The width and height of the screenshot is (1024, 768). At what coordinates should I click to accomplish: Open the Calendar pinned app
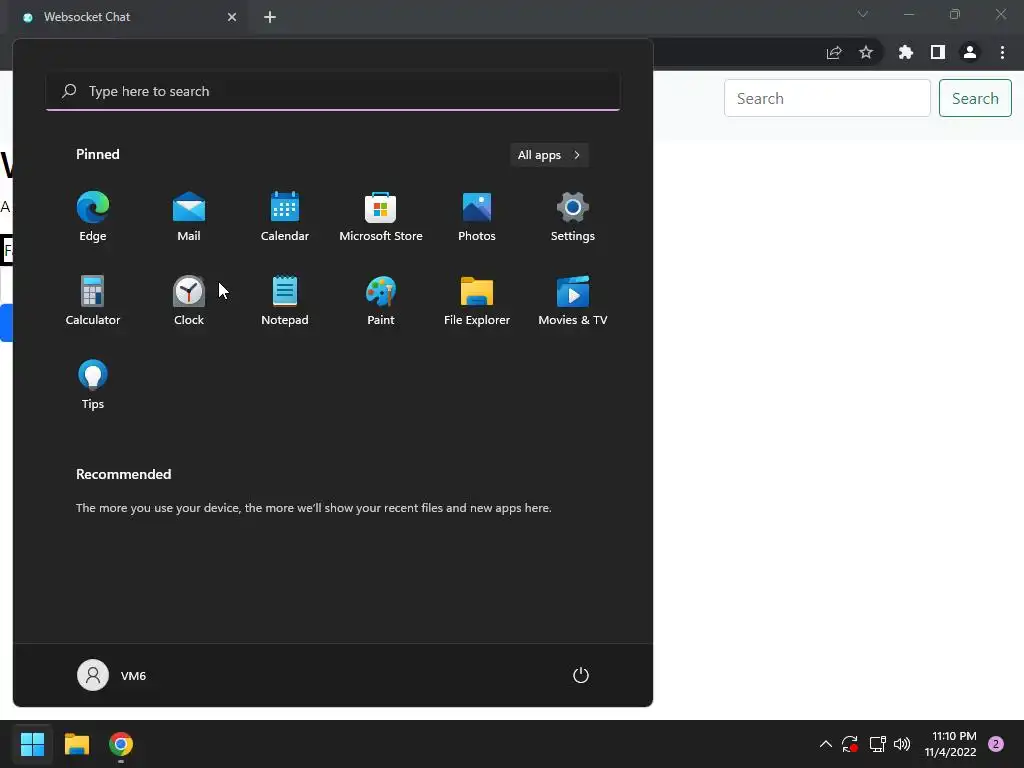click(285, 217)
